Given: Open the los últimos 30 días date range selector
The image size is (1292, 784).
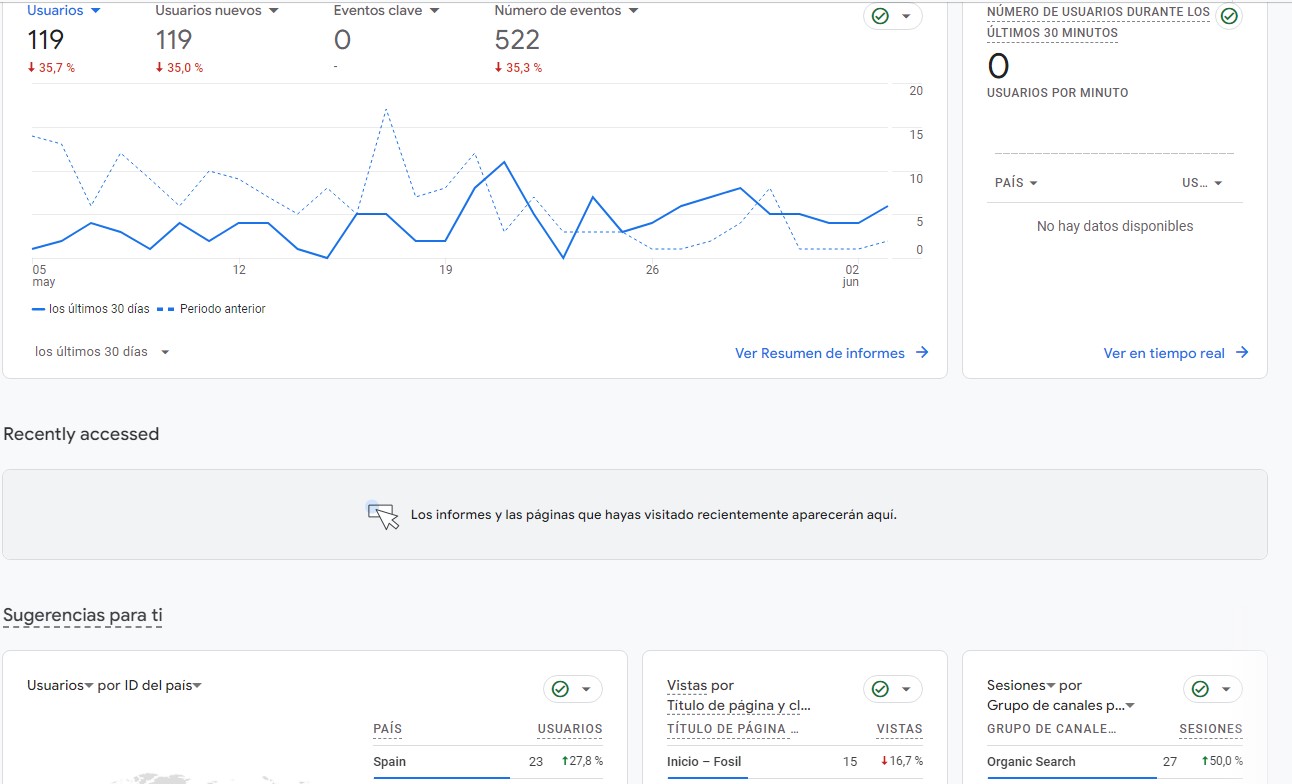Looking at the screenshot, I should [102, 352].
